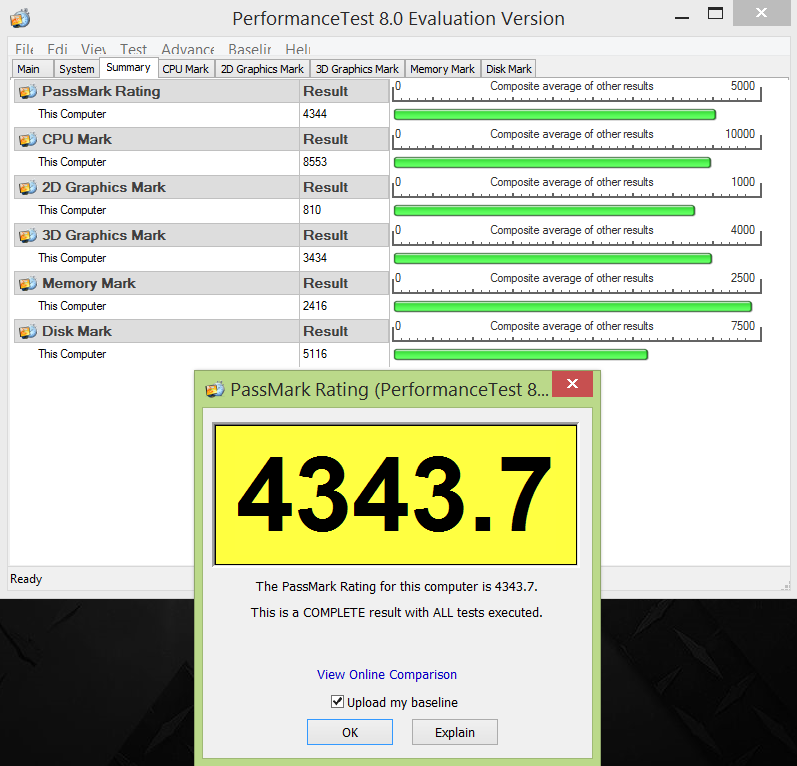Open the View Online Comparison link
The width and height of the screenshot is (797, 766).
387,675
